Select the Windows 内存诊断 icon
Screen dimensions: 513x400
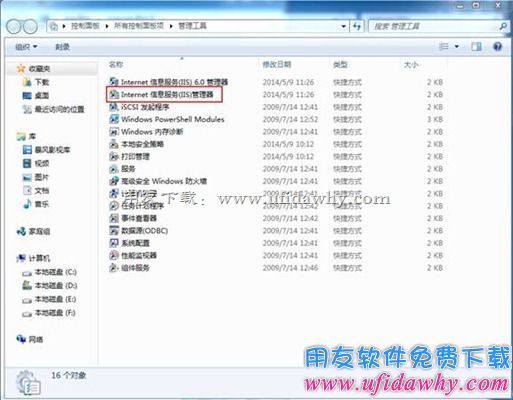coord(114,132)
